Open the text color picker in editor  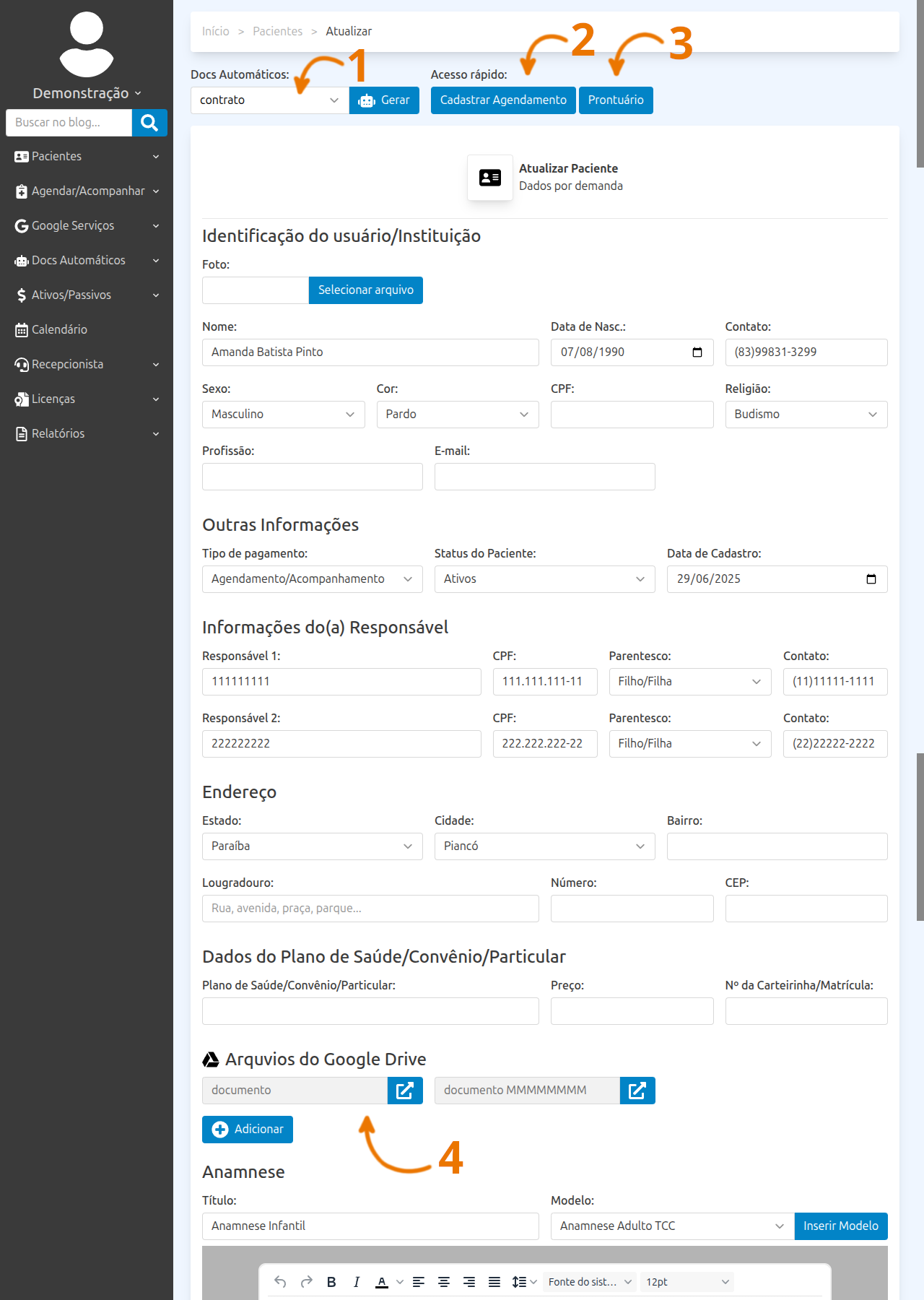click(x=399, y=1282)
